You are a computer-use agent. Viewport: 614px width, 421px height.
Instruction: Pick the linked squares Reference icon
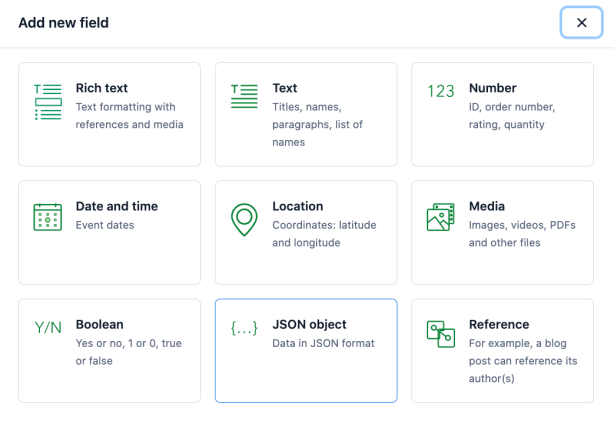441,334
